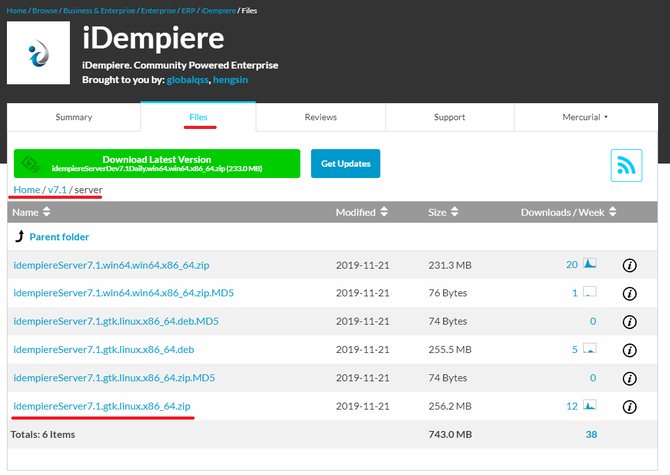Screen dimensions: 670x475
Task: Click the Download Latest Version button
Action: click(157, 164)
